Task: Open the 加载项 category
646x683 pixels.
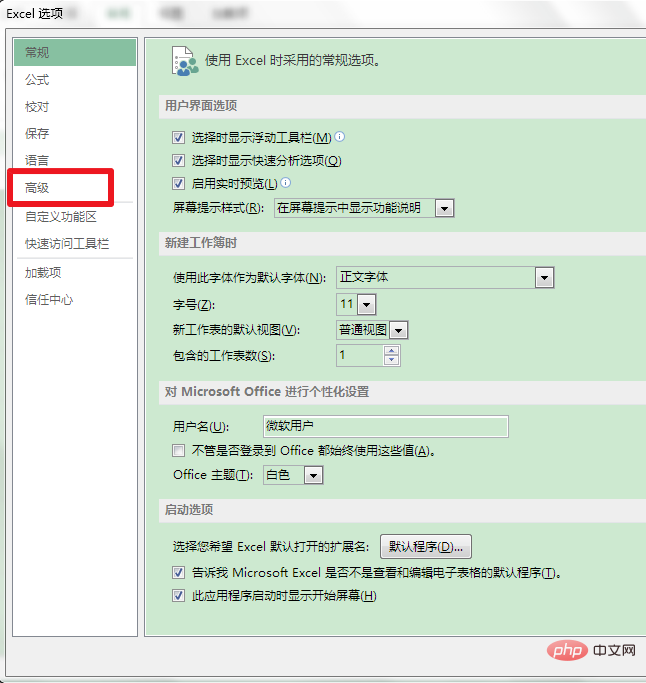Action: coord(75,273)
